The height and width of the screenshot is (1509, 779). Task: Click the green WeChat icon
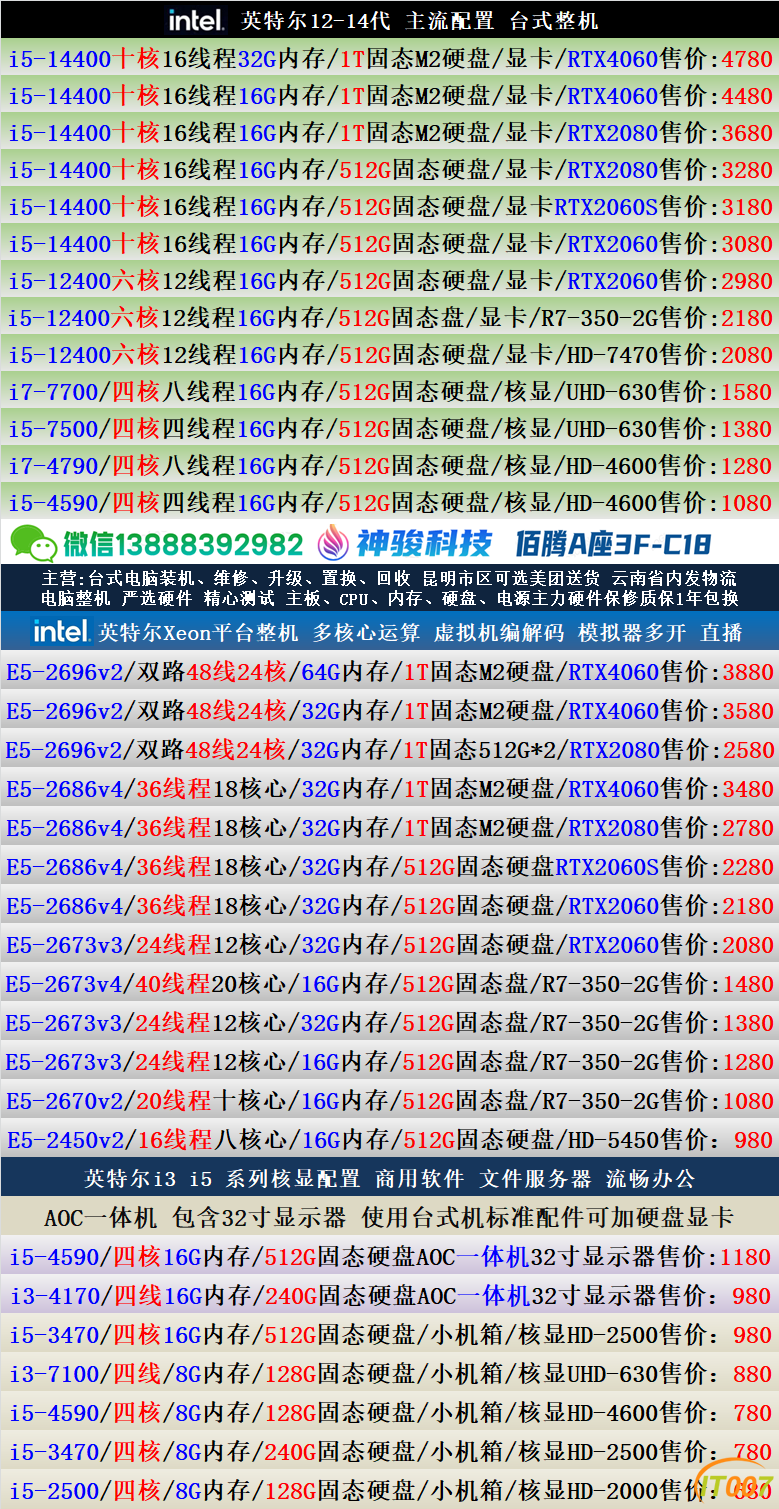pyautogui.click(x=33, y=543)
